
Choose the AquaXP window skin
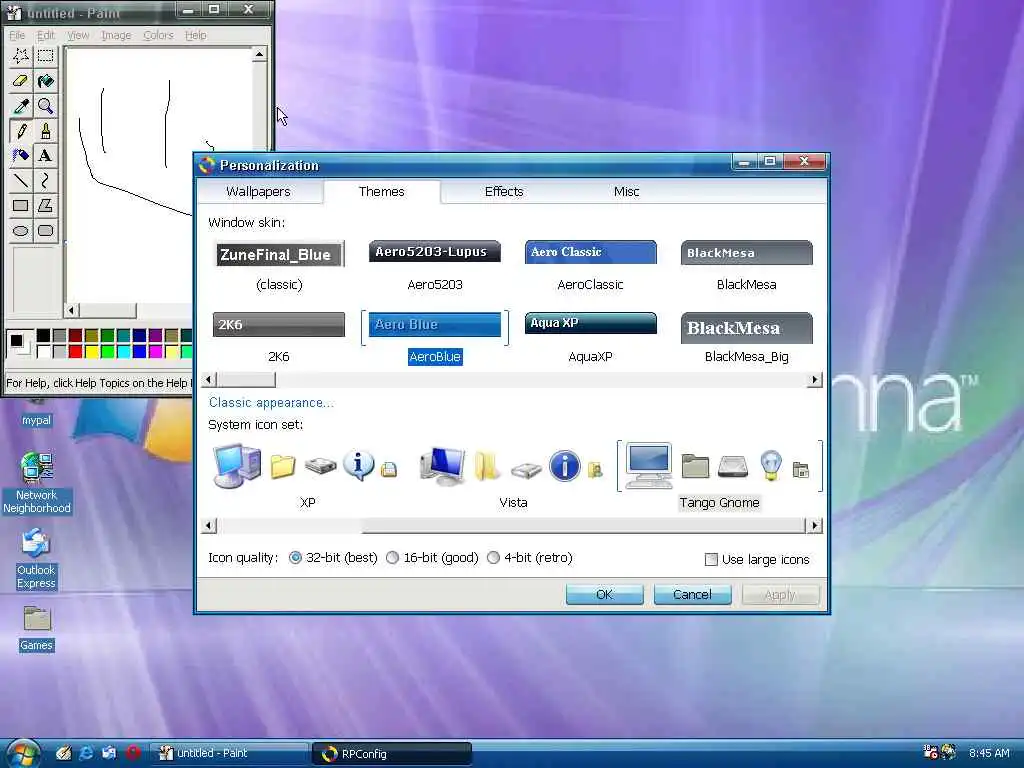[x=590, y=338]
